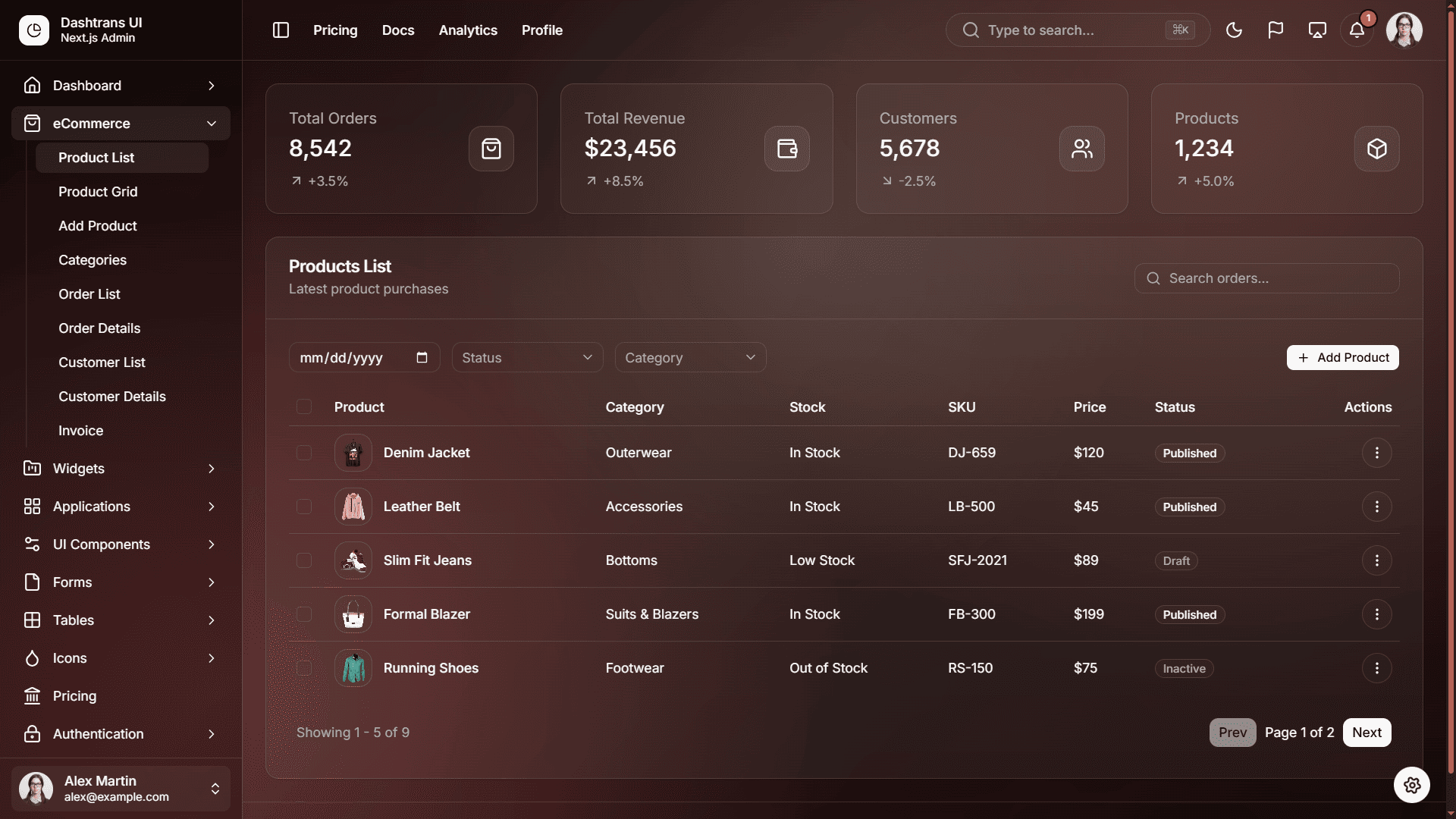Click Customers users icon
The image size is (1456, 819).
(x=1082, y=149)
